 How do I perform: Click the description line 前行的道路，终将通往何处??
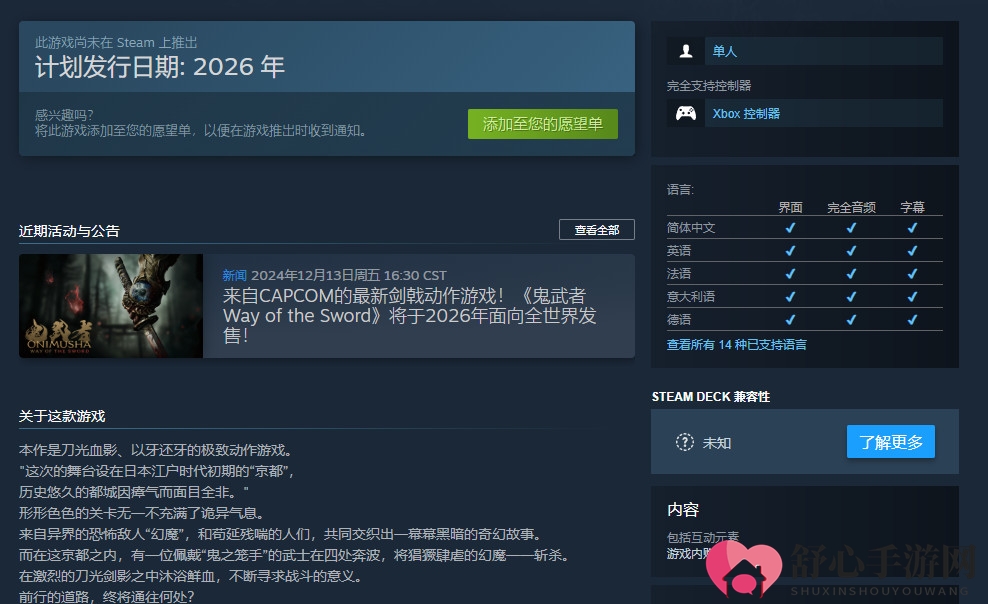tap(107, 596)
